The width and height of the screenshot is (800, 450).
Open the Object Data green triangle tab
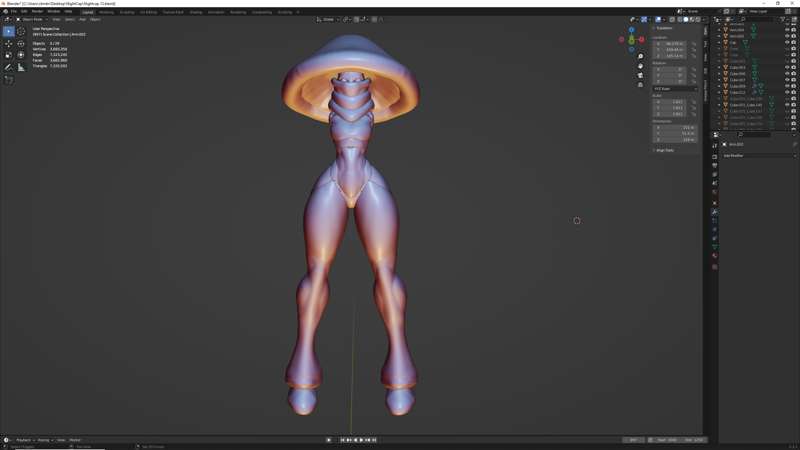point(715,247)
